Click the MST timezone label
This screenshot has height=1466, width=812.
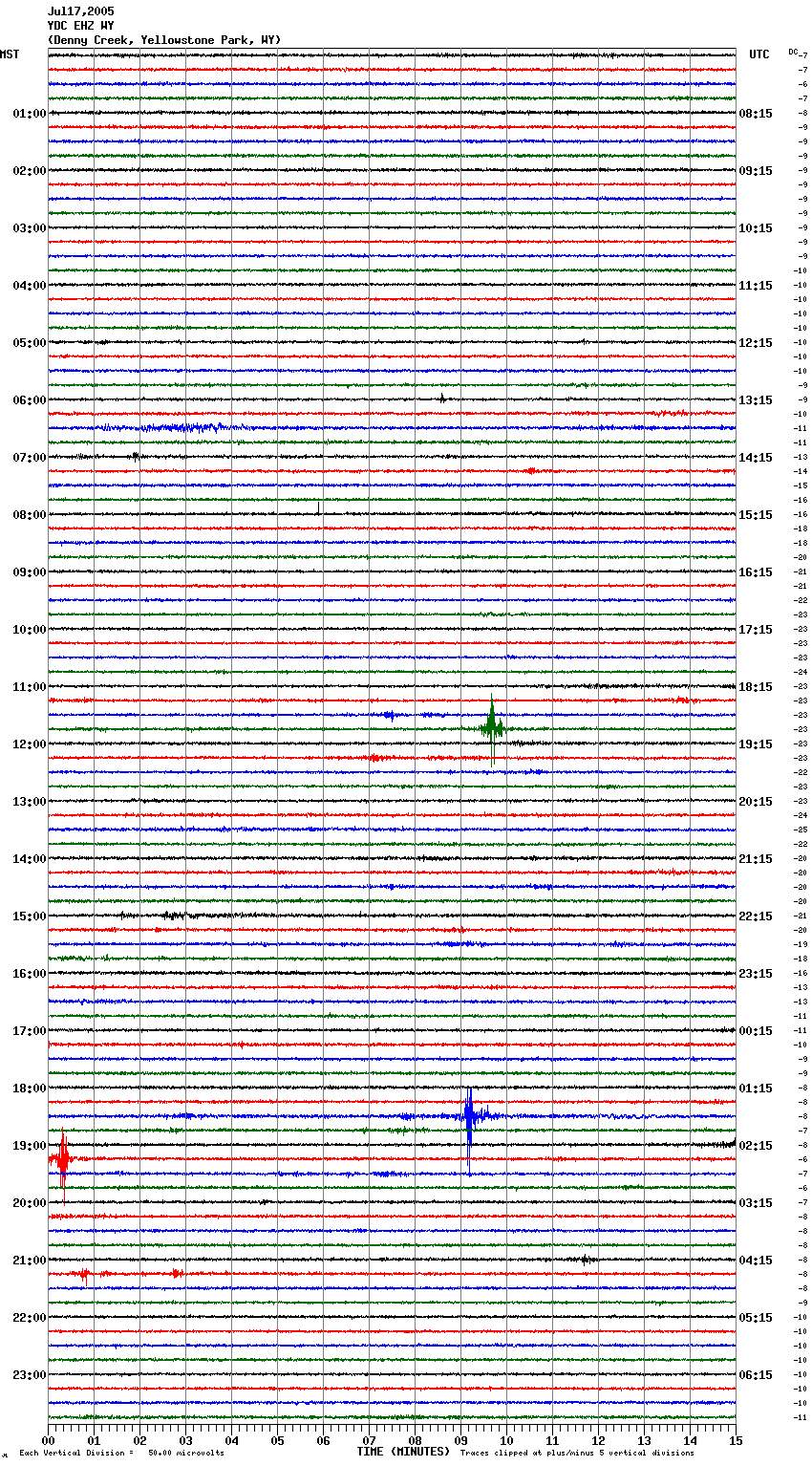(10, 54)
